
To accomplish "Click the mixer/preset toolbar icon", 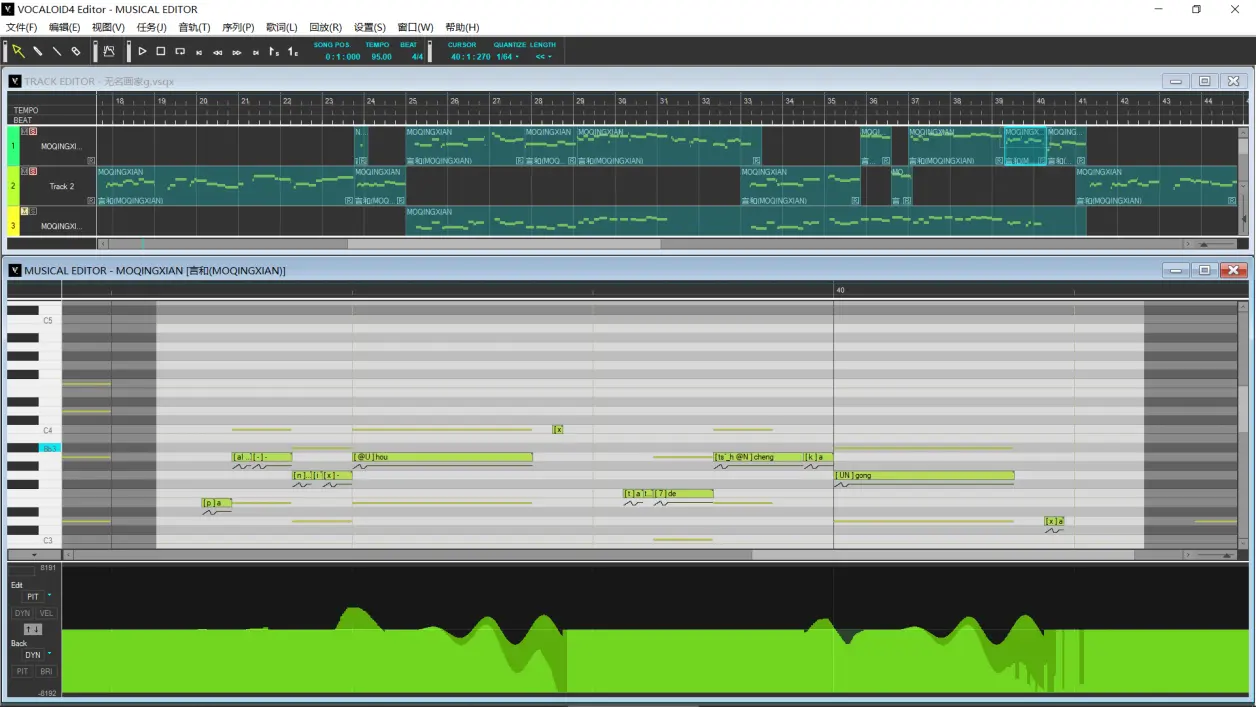I will click(109, 51).
